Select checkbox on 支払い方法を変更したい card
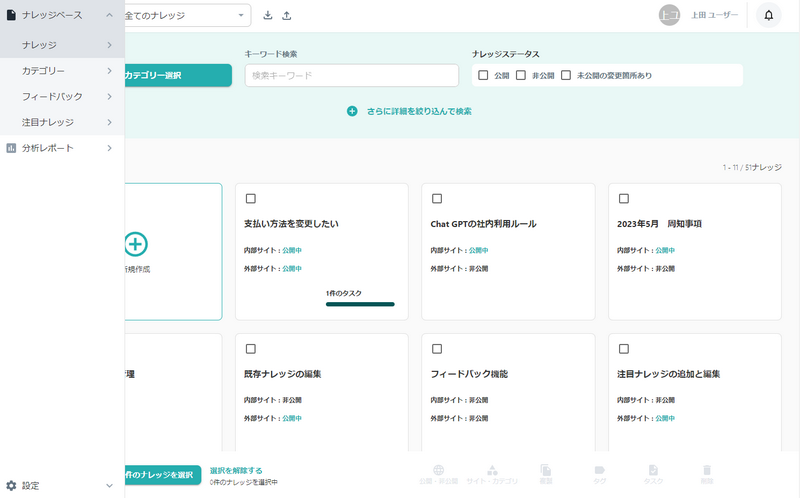The height and width of the screenshot is (498, 800). pyautogui.click(x=250, y=199)
